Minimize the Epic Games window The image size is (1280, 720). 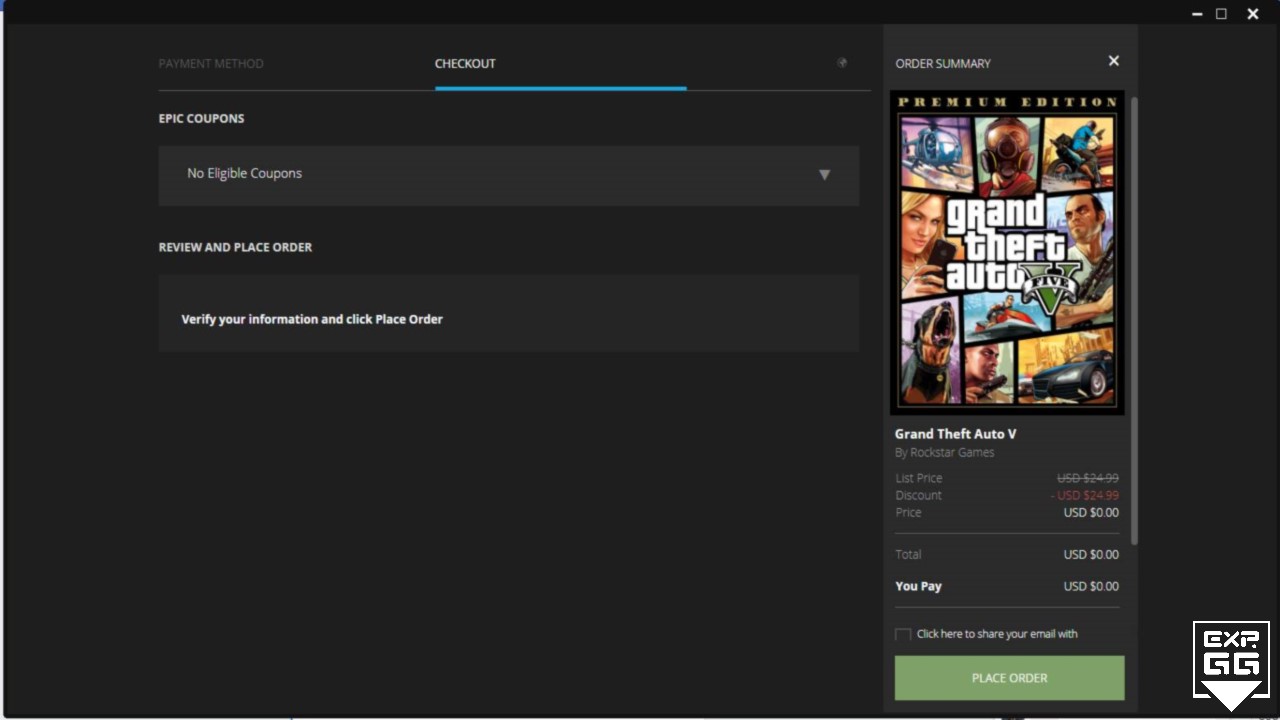tap(1197, 14)
